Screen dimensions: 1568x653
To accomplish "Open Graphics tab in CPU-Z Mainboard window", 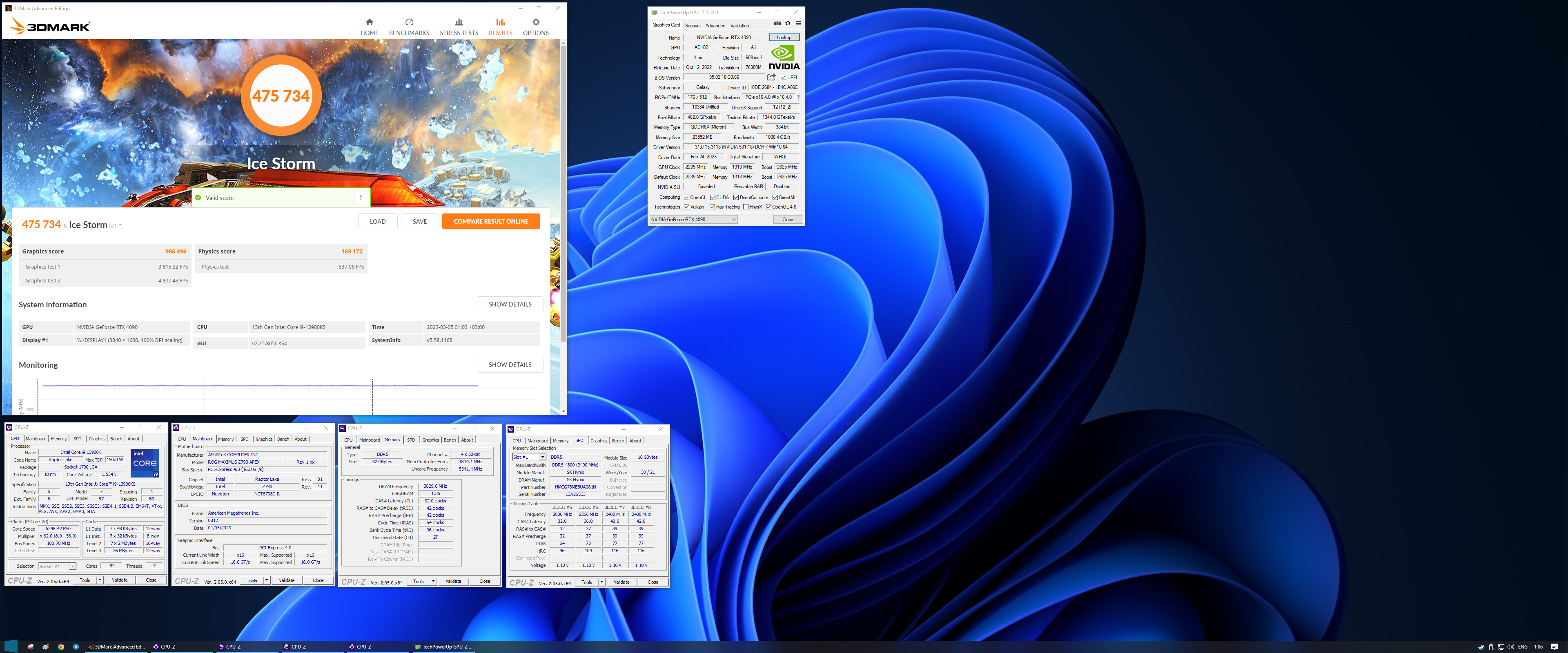I will pyautogui.click(x=263, y=440).
